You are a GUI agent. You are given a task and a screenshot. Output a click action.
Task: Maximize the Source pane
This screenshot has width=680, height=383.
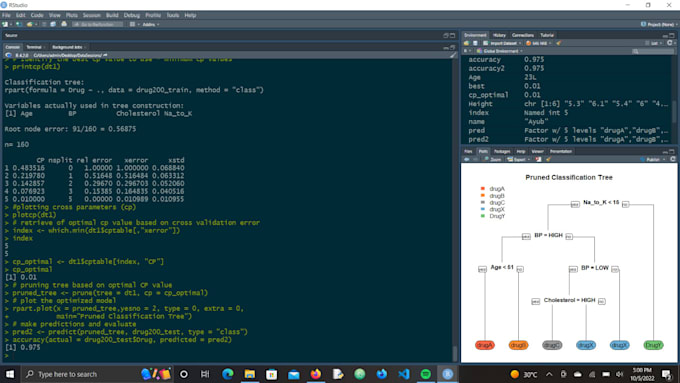453,35
